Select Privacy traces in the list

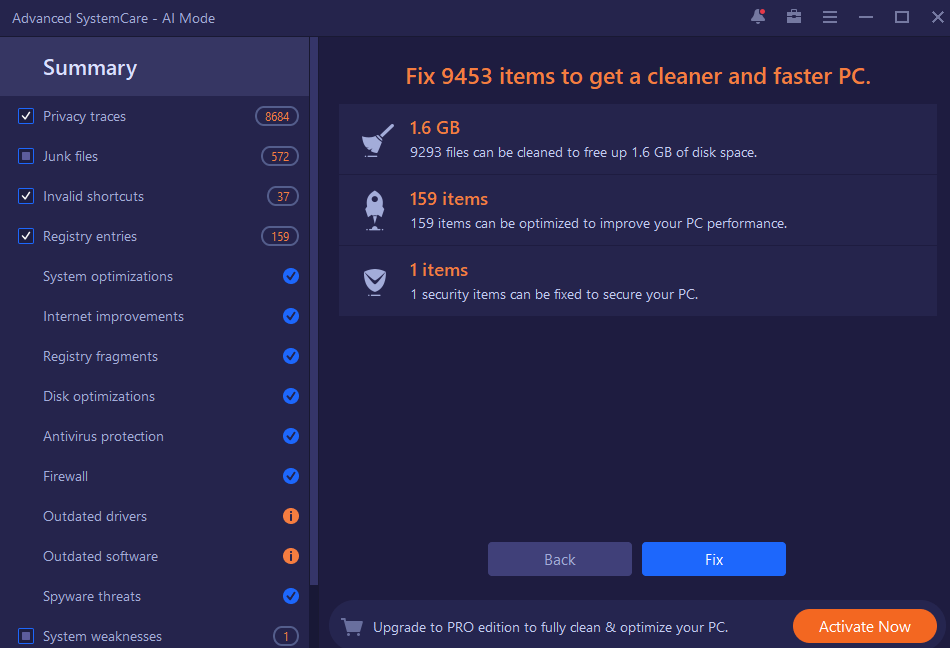click(84, 116)
